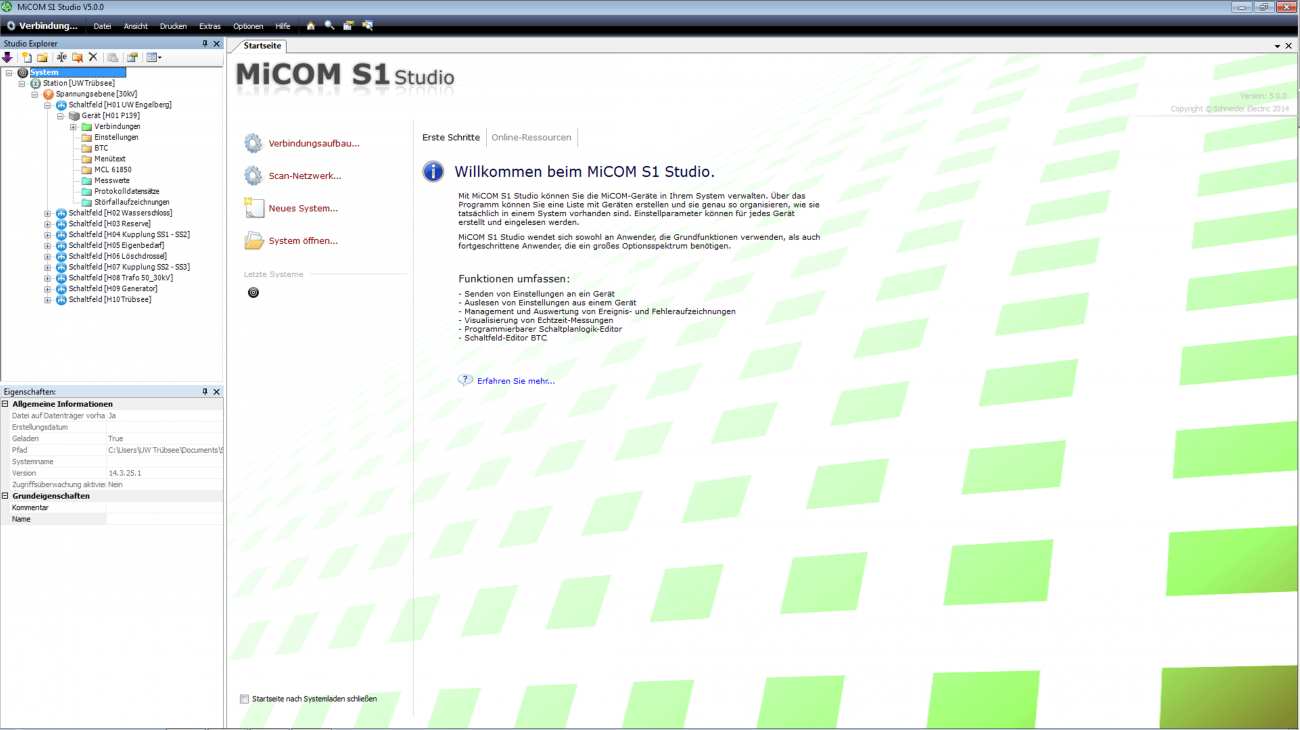Expand Schaltfeld [H02 Wasserschloss]

(x=48, y=213)
